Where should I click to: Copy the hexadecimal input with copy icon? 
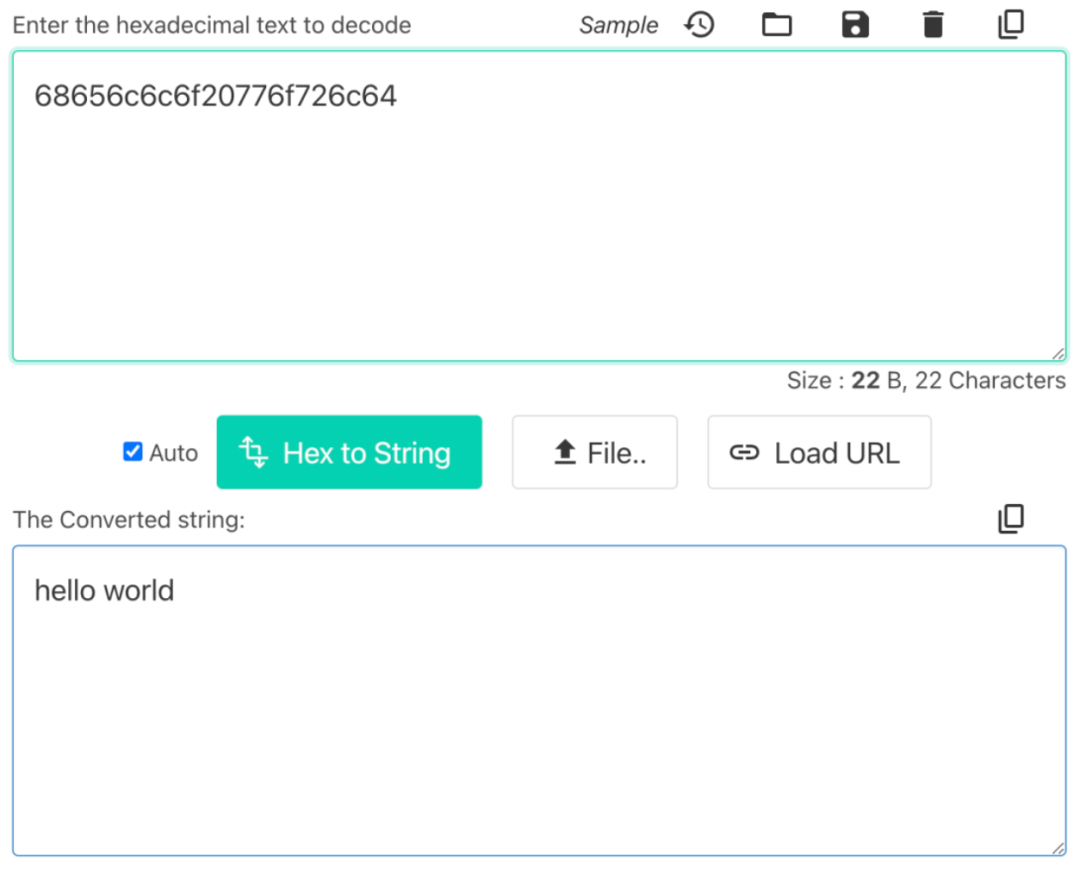point(1011,25)
